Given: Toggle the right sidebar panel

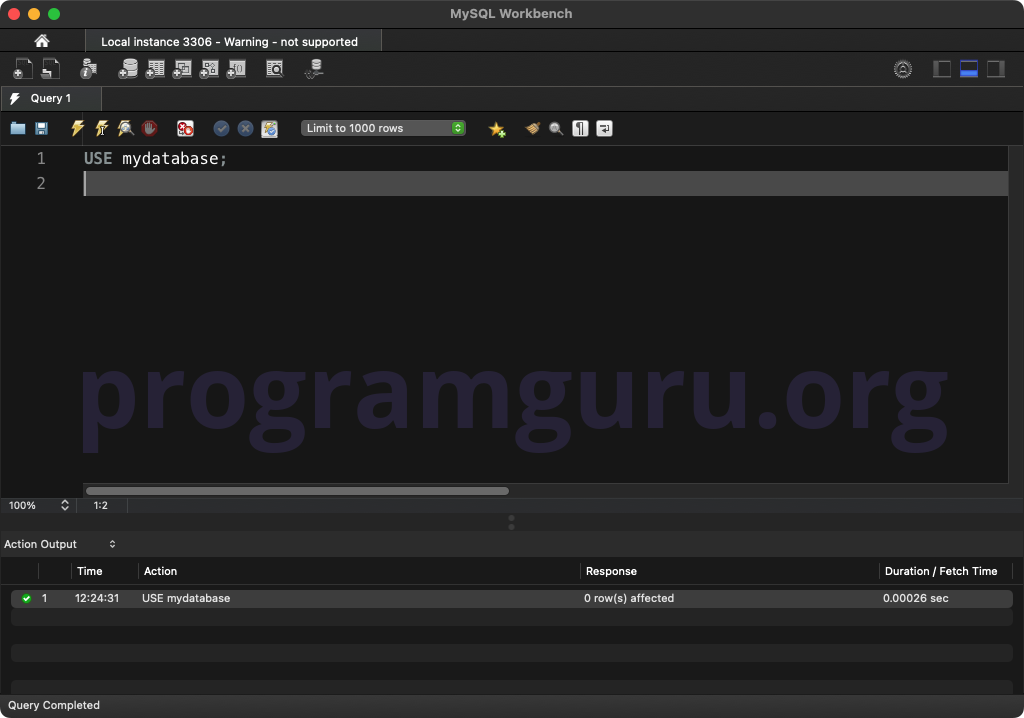Looking at the screenshot, I should tap(995, 69).
